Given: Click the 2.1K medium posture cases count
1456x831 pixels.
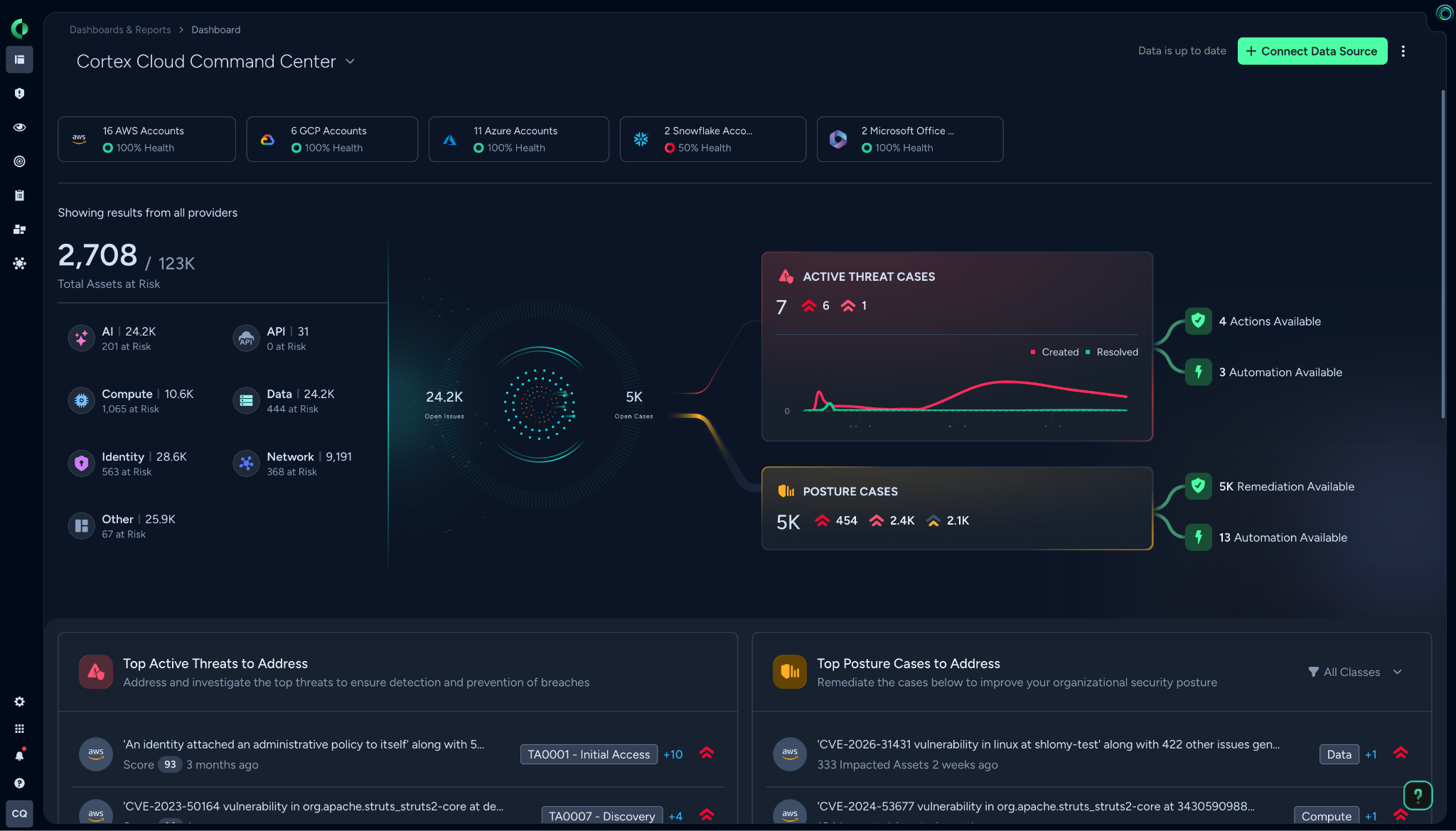Looking at the screenshot, I should [948, 520].
